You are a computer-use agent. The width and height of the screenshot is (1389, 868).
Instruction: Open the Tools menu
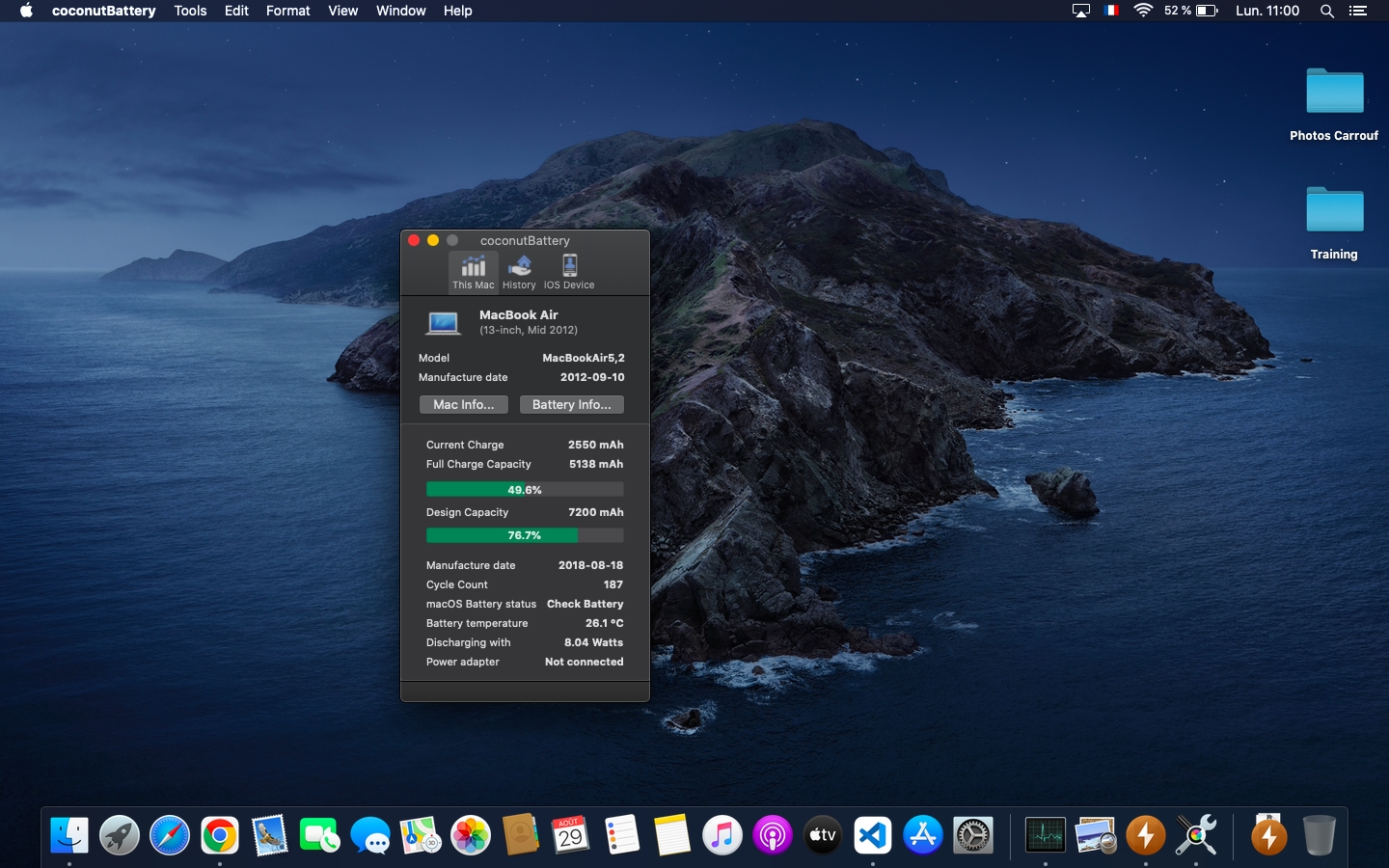coord(190,11)
